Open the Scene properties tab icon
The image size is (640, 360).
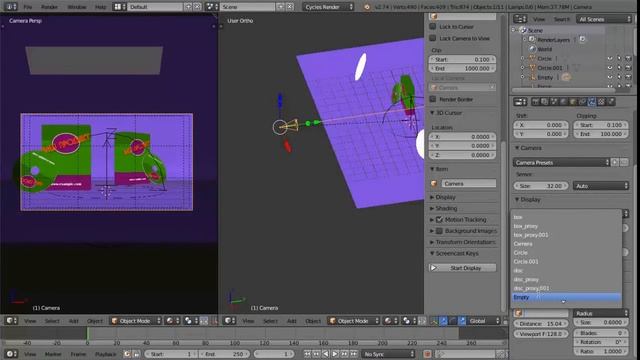click(x=554, y=102)
